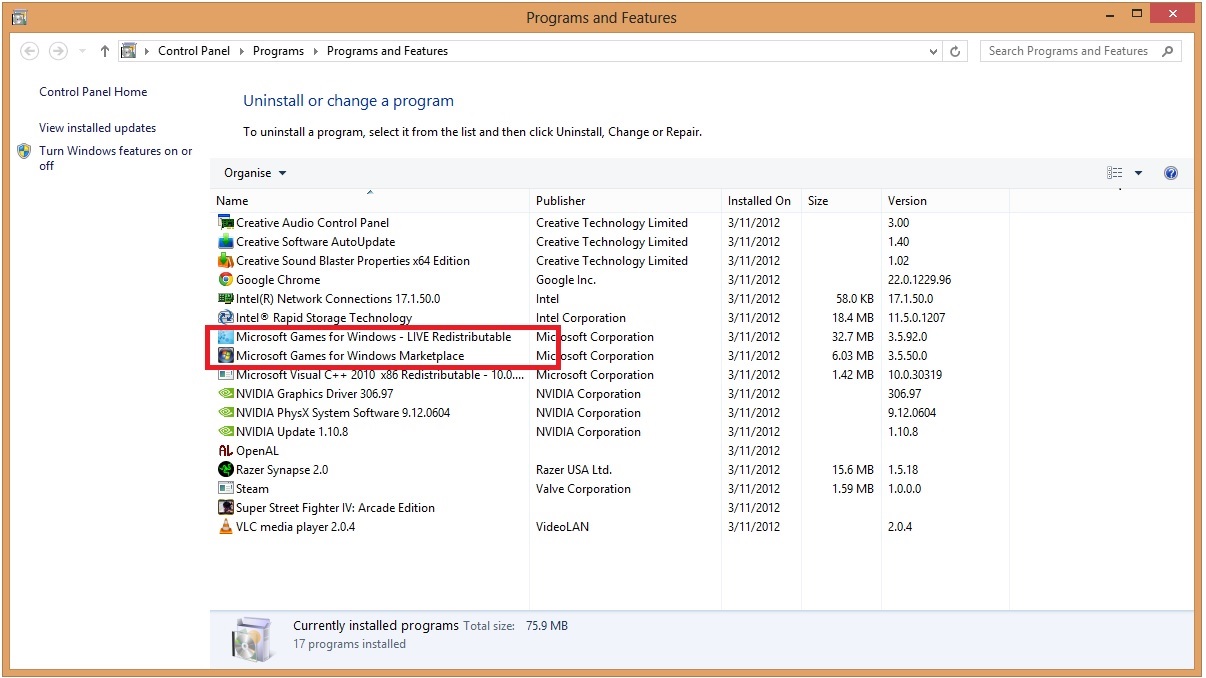Click the refresh button beside address bar
Image resolution: width=1206 pixels, height=678 pixels.
coord(955,51)
